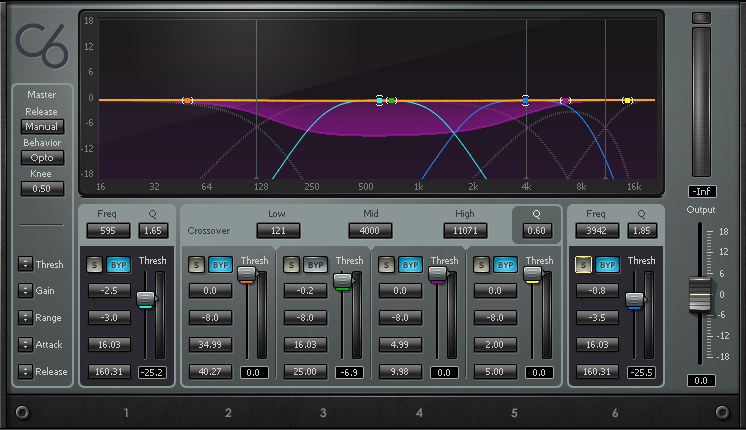
Task: Open the Release mode Manual selector
Action: tap(42, 127)
